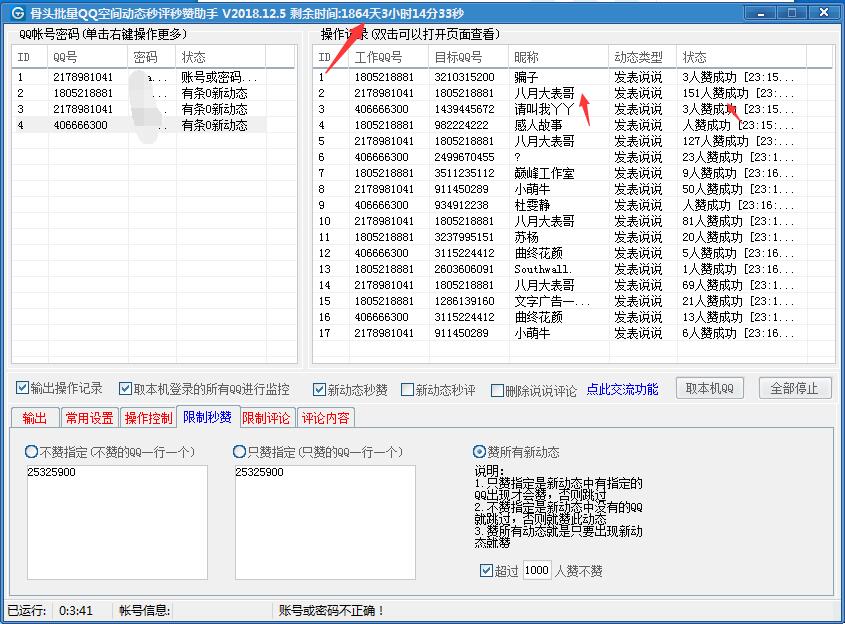Select log row with 杜雯静
The height and width of the screenshot is (624, 845).
click(560, 205)
